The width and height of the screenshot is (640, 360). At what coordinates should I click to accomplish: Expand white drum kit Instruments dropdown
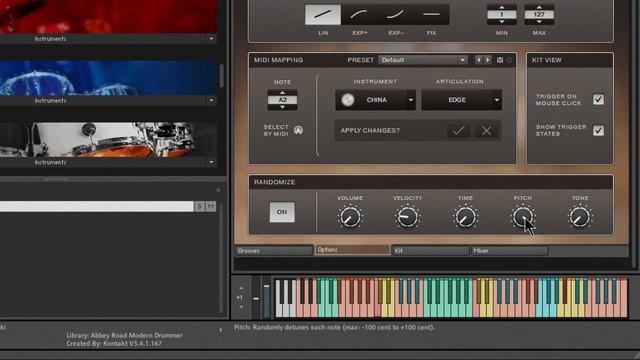tap(211, 162)
